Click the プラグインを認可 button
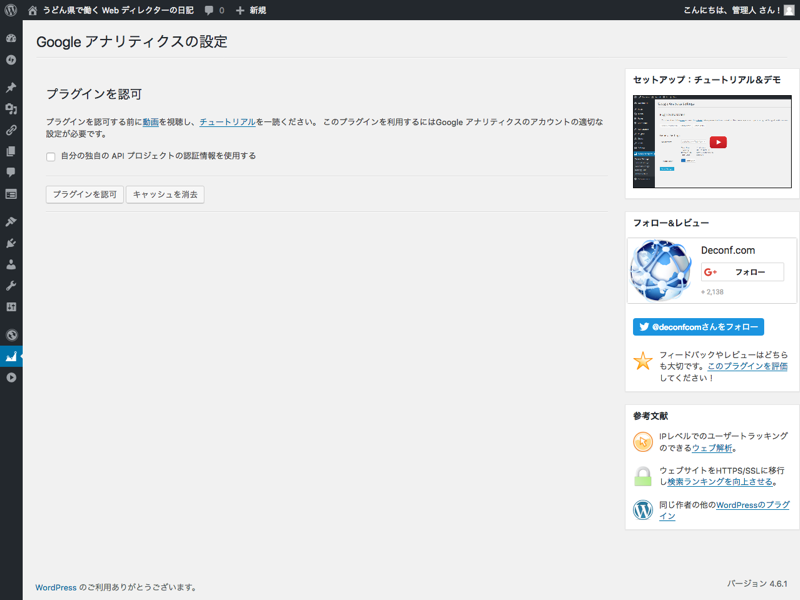The height and width of the screenshot is (600, 800). tap(85, 194)
